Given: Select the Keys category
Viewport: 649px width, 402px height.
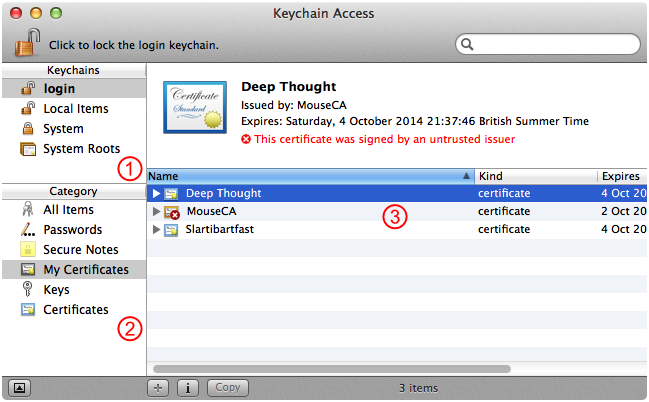Looking at the screenshot, I should click(x=56, y=290).
